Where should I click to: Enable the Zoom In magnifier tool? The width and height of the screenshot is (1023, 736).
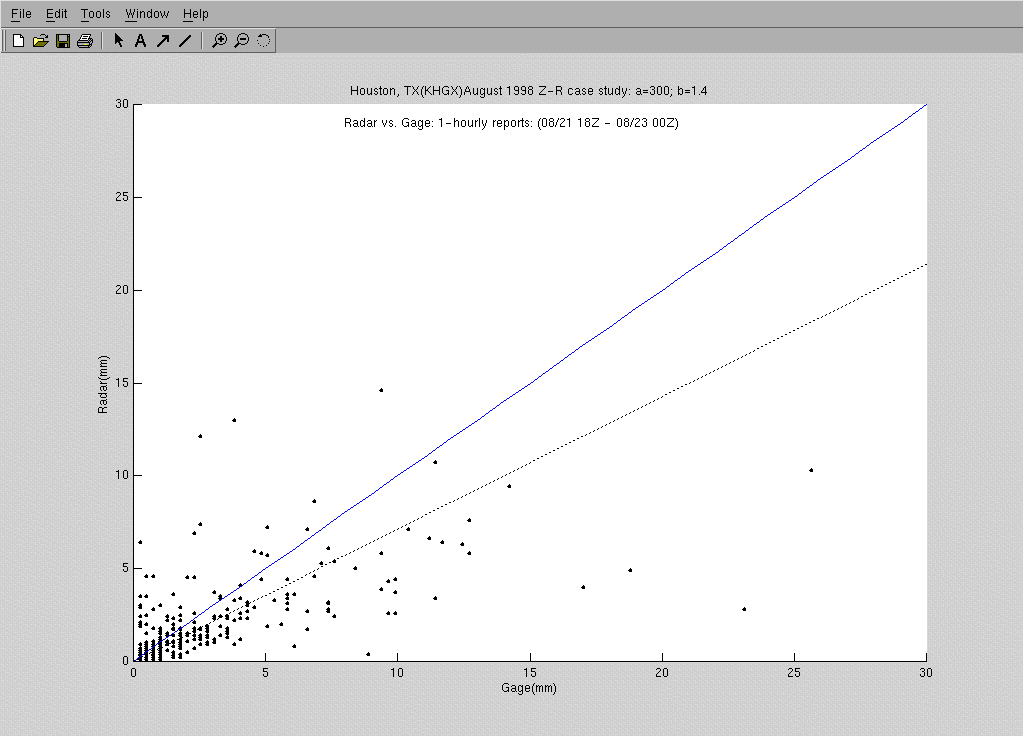pyautogui.click(x=220, y=40)
